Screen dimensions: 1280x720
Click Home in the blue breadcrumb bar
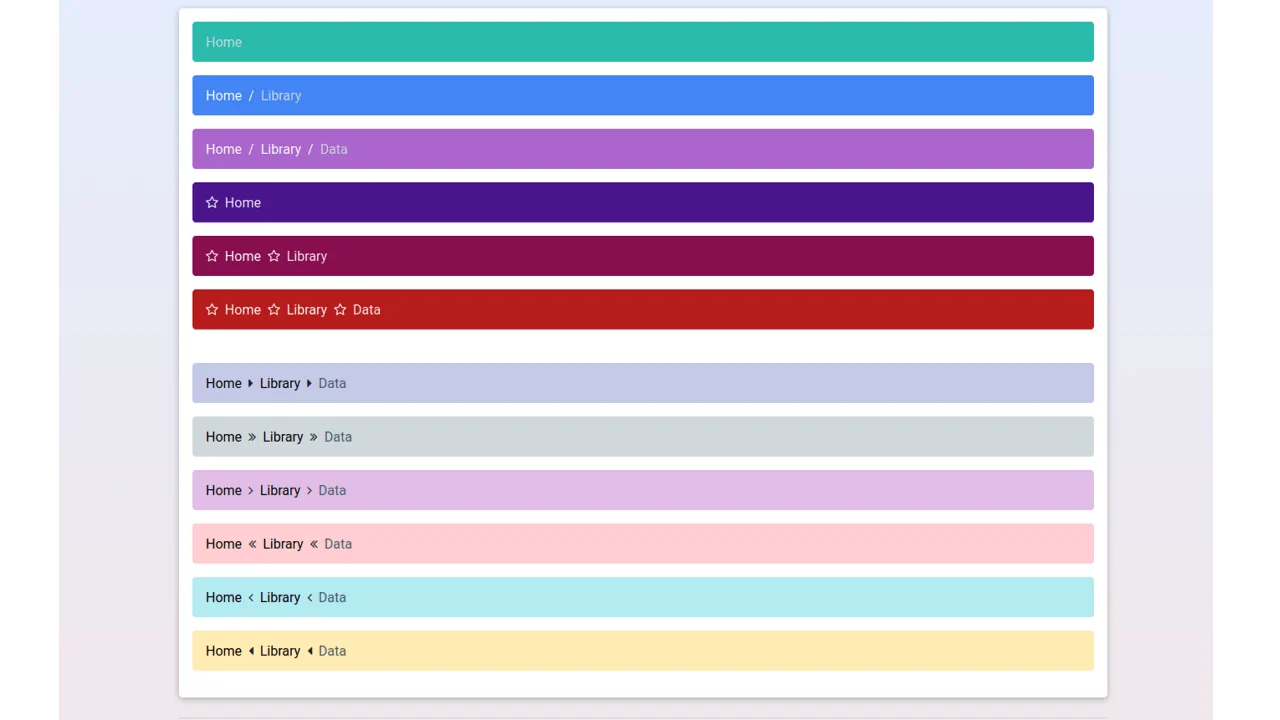click(x=223, y=95)
